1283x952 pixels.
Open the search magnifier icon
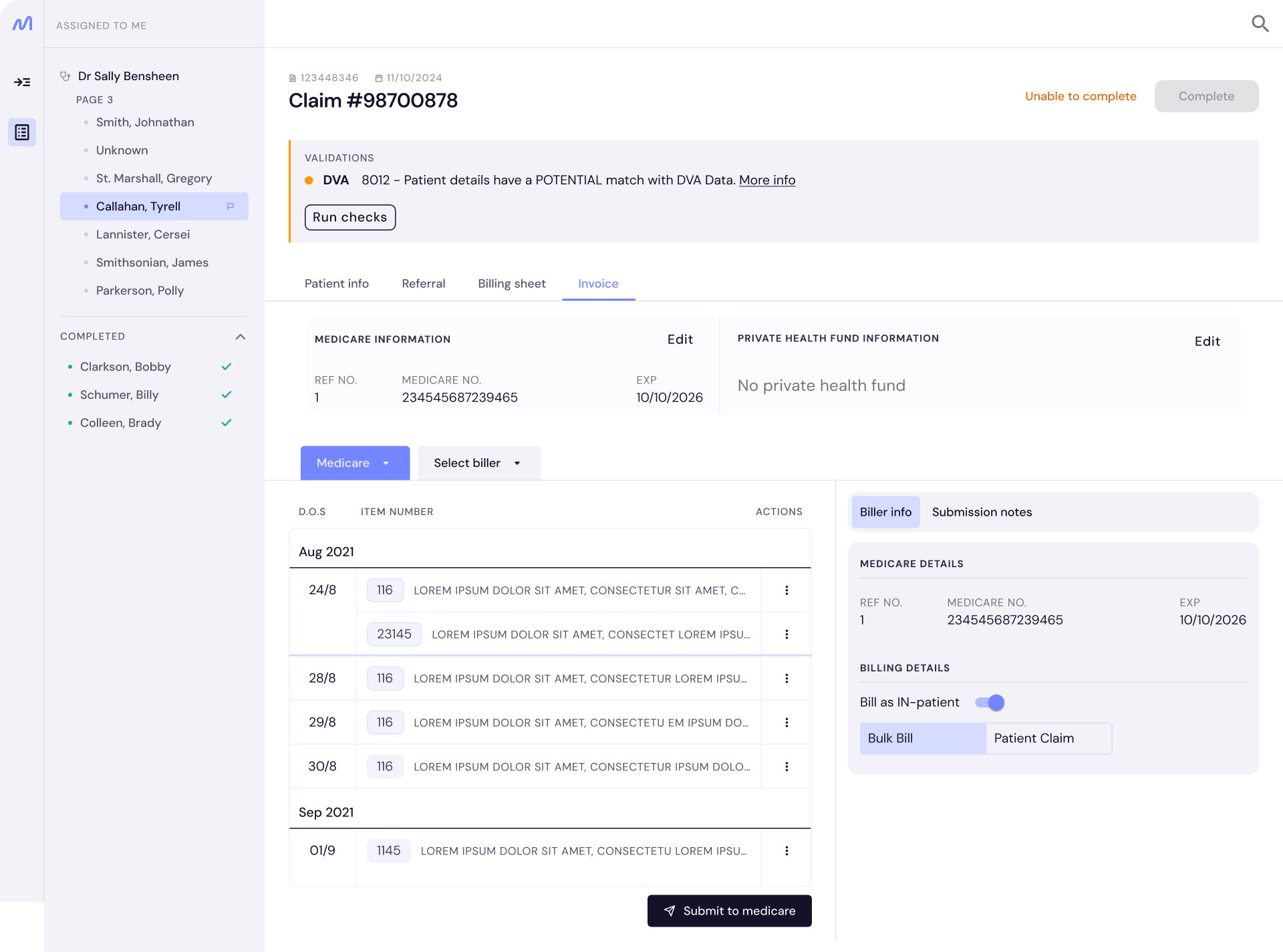tap(1260, 24)
